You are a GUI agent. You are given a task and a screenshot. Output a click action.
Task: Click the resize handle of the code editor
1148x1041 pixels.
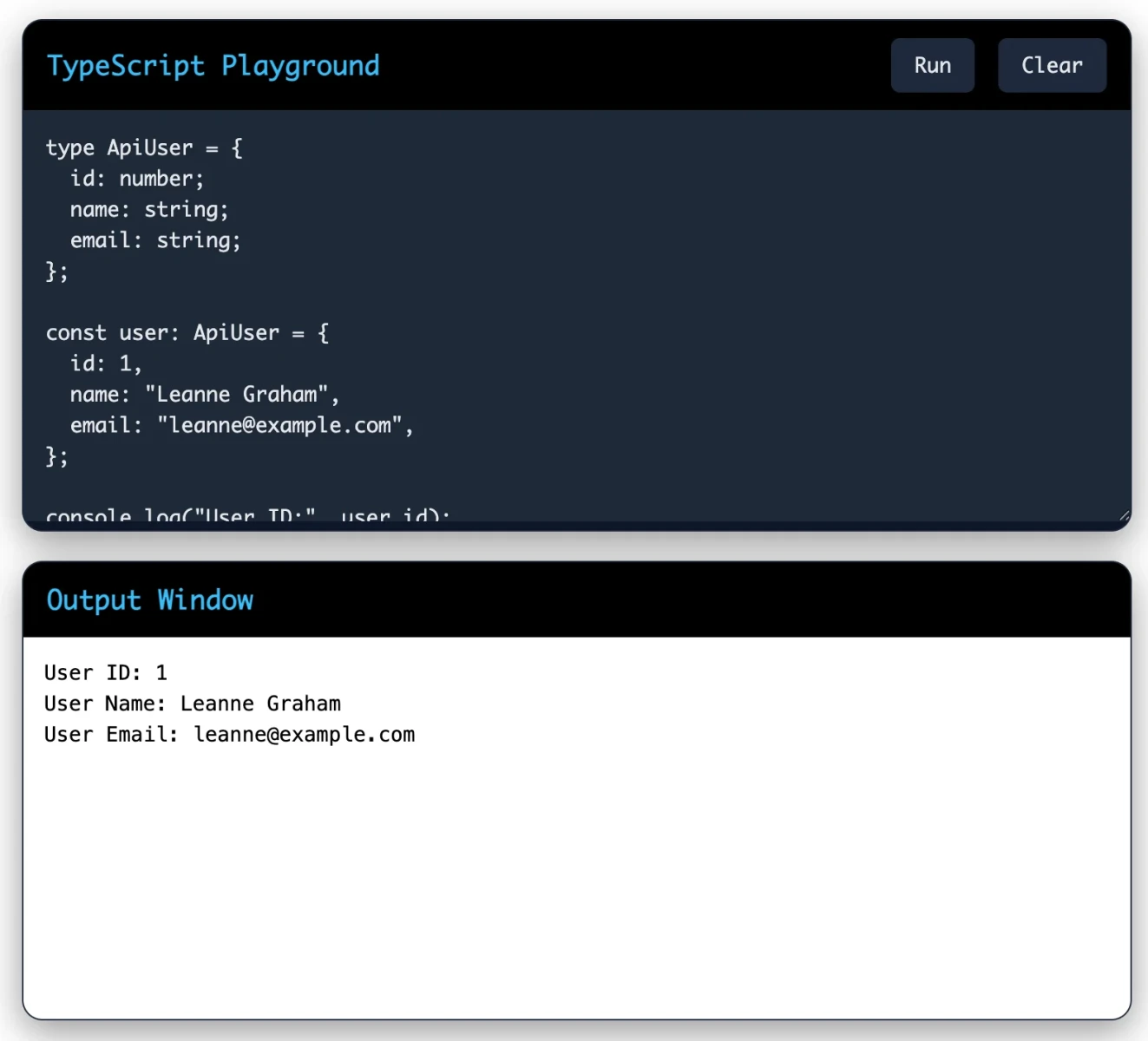point(1124,515)
